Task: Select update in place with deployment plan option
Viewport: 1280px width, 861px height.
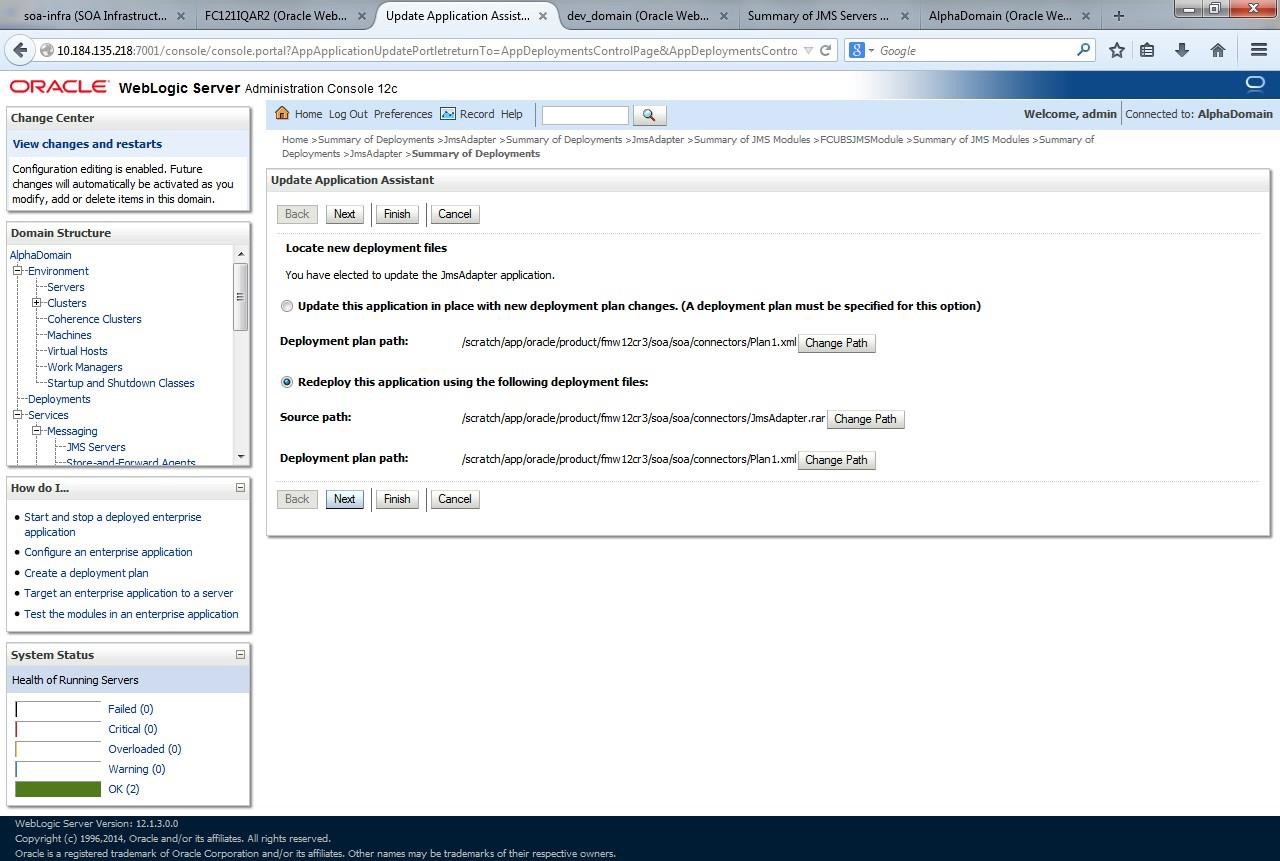Action: tap(287, 307)
